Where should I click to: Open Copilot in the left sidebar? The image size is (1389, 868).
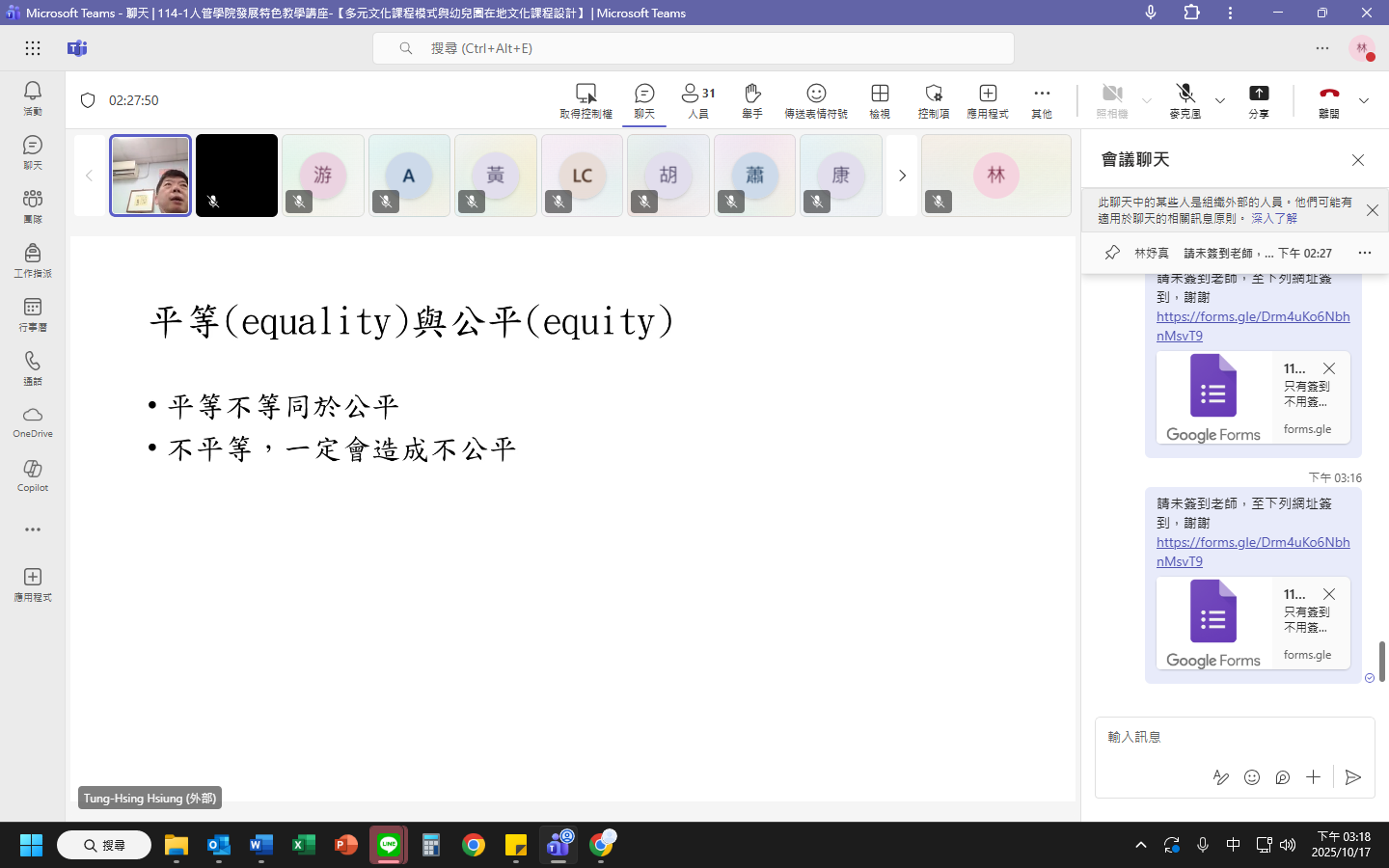click(33, 475)
